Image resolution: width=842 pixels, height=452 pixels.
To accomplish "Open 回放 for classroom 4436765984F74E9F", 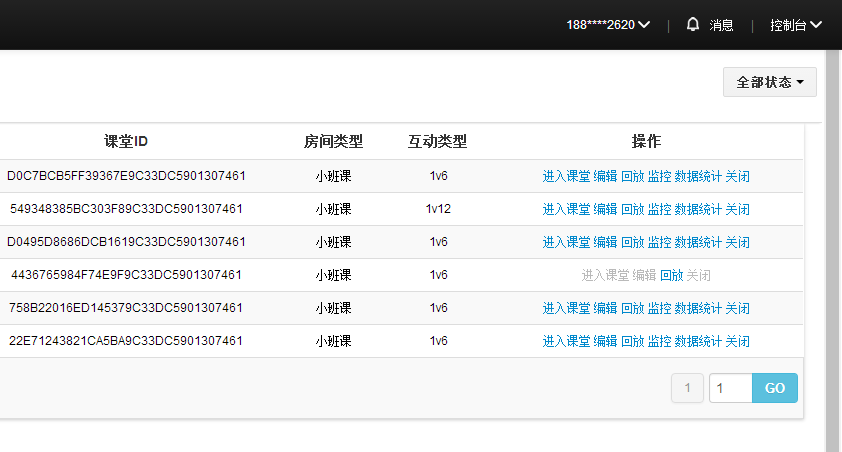I will pyautogui.click(x=671, y=275).
